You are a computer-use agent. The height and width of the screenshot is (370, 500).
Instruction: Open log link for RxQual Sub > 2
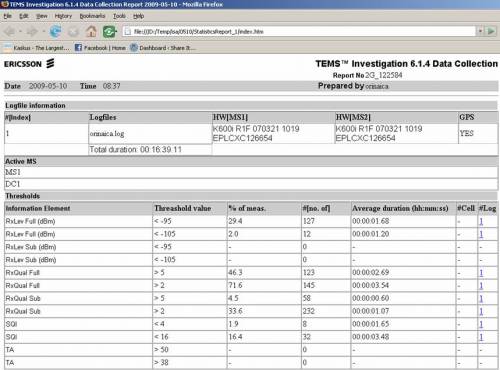pyautogui.click(x=481, y=311)
